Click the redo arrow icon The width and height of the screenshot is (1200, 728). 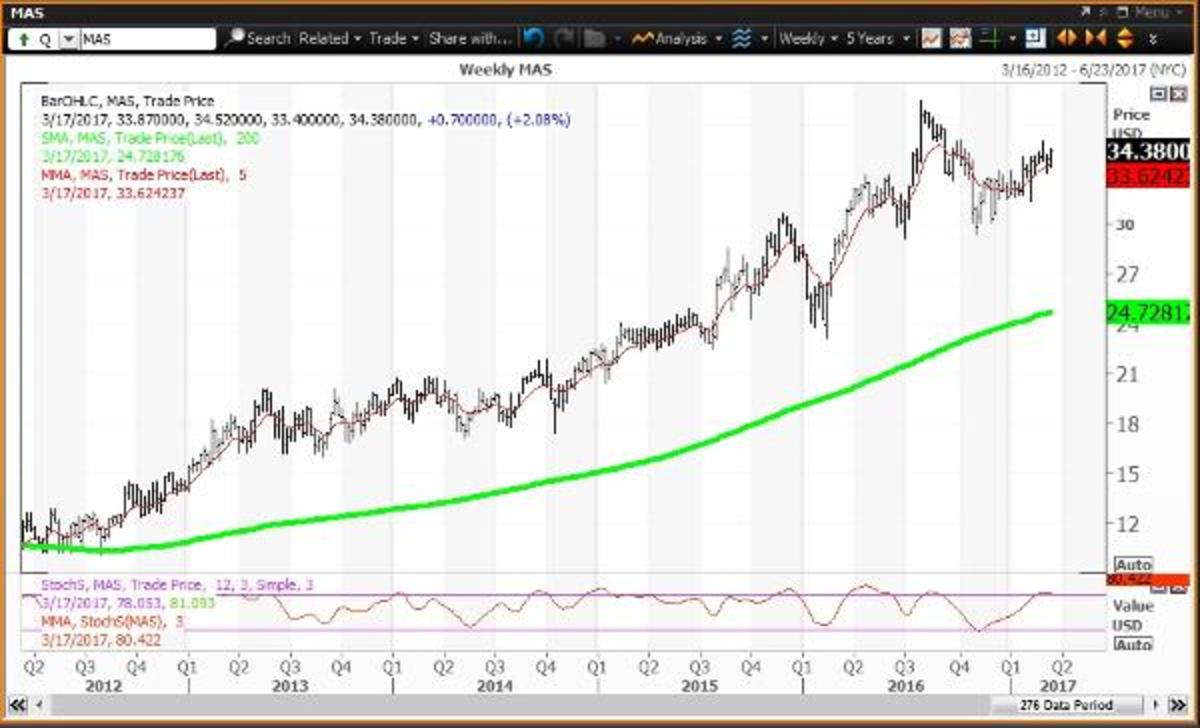564,39
